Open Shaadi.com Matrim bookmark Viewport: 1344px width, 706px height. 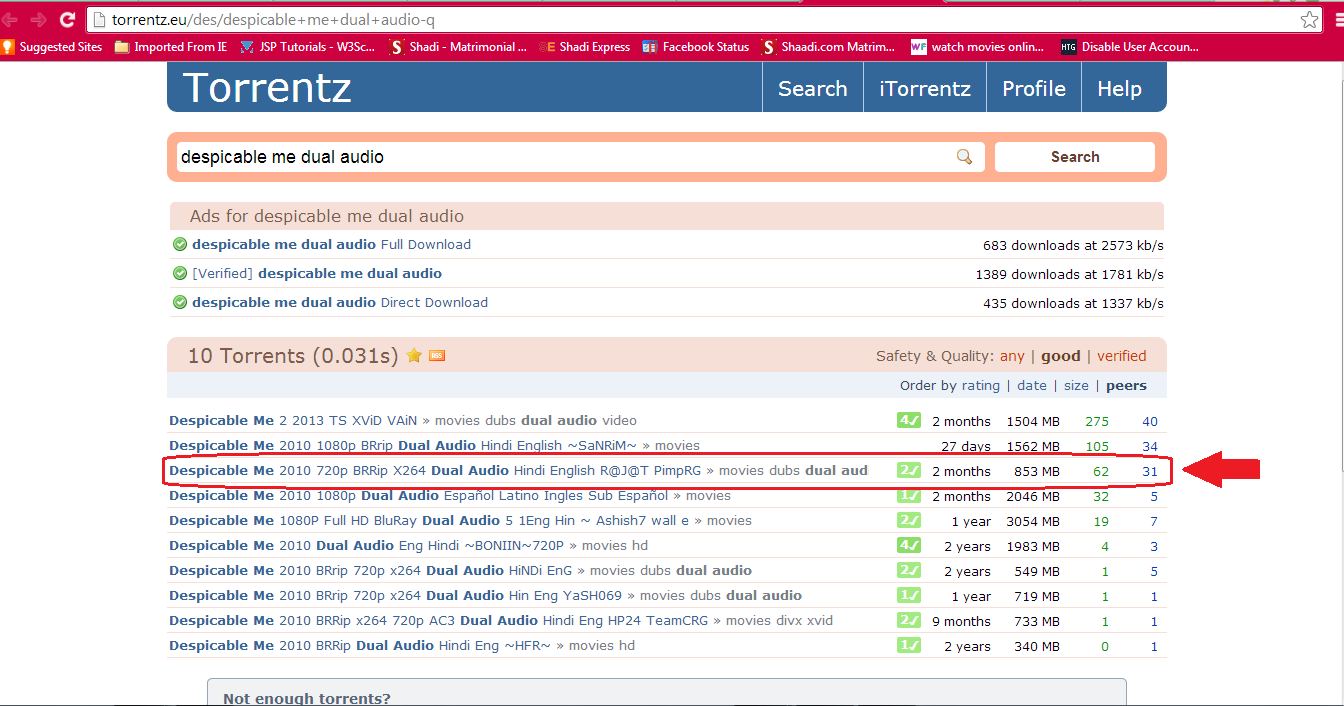click(829, 47)
